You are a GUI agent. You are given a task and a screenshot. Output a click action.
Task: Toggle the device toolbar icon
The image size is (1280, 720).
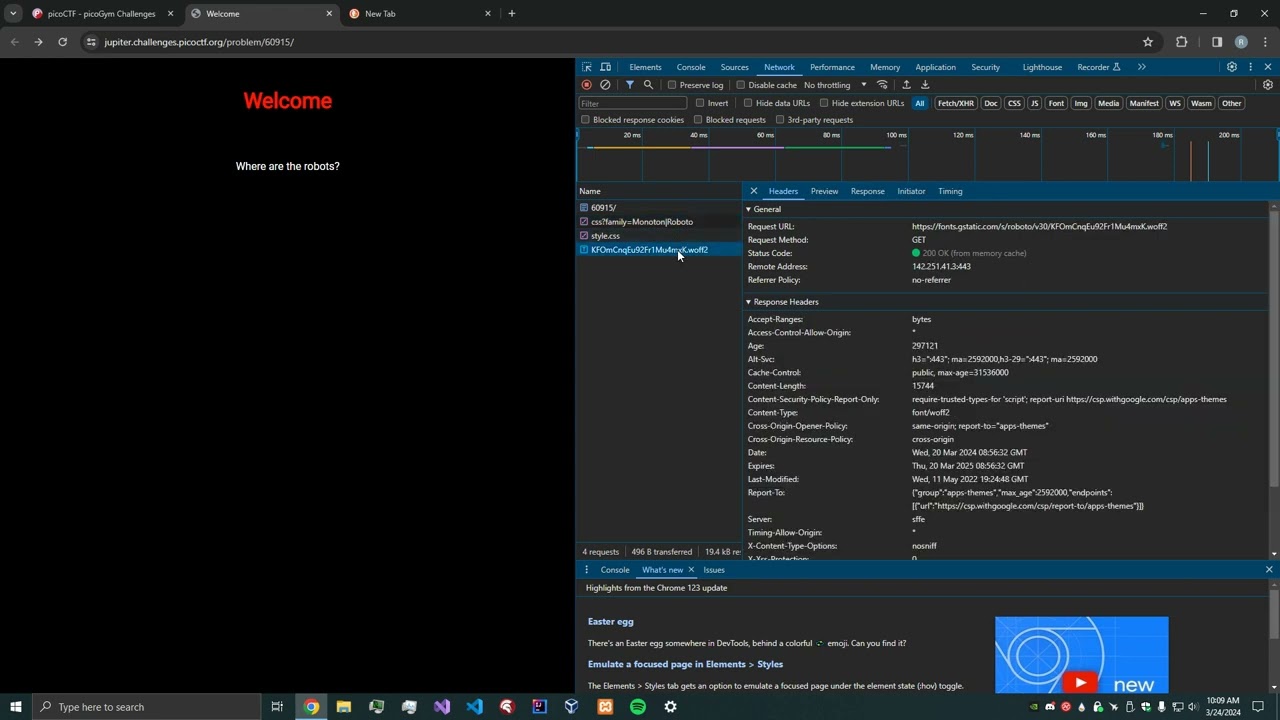click(606, 67)
